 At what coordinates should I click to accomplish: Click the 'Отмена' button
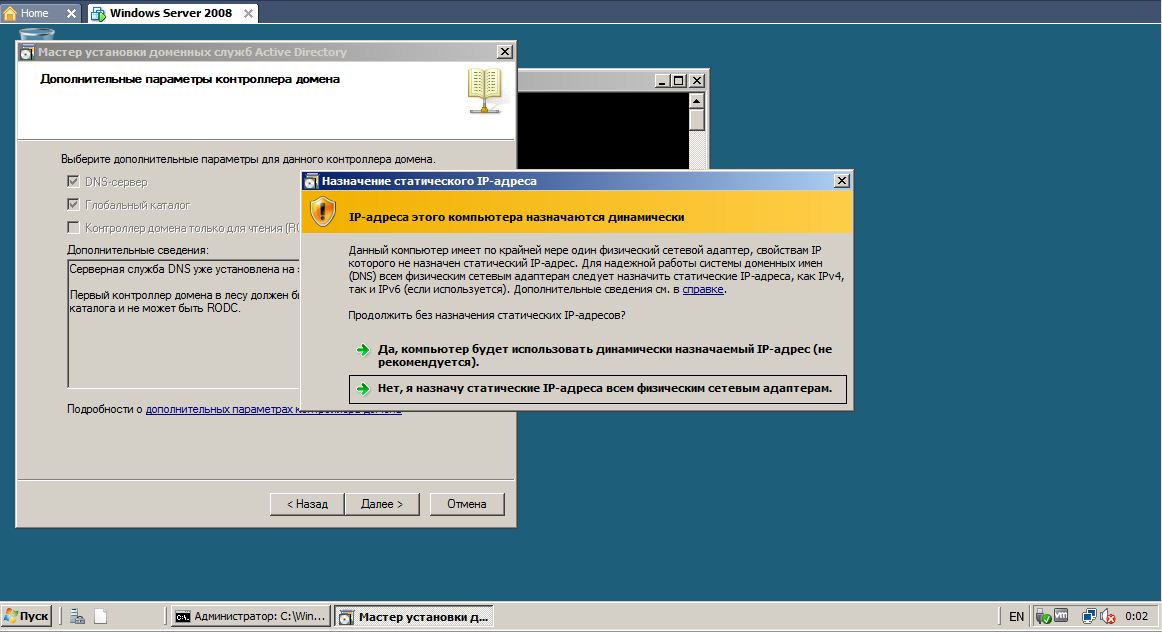point(466,504)
